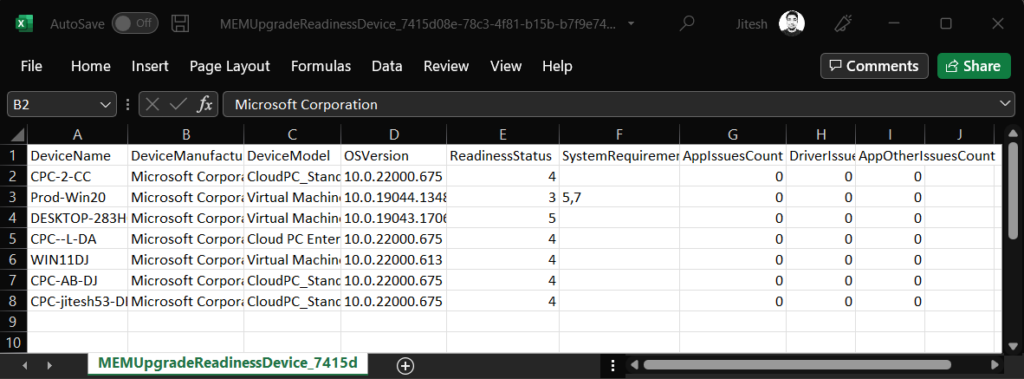
Task: Click the Insert Function fx icon
Action: click(205, 105)
